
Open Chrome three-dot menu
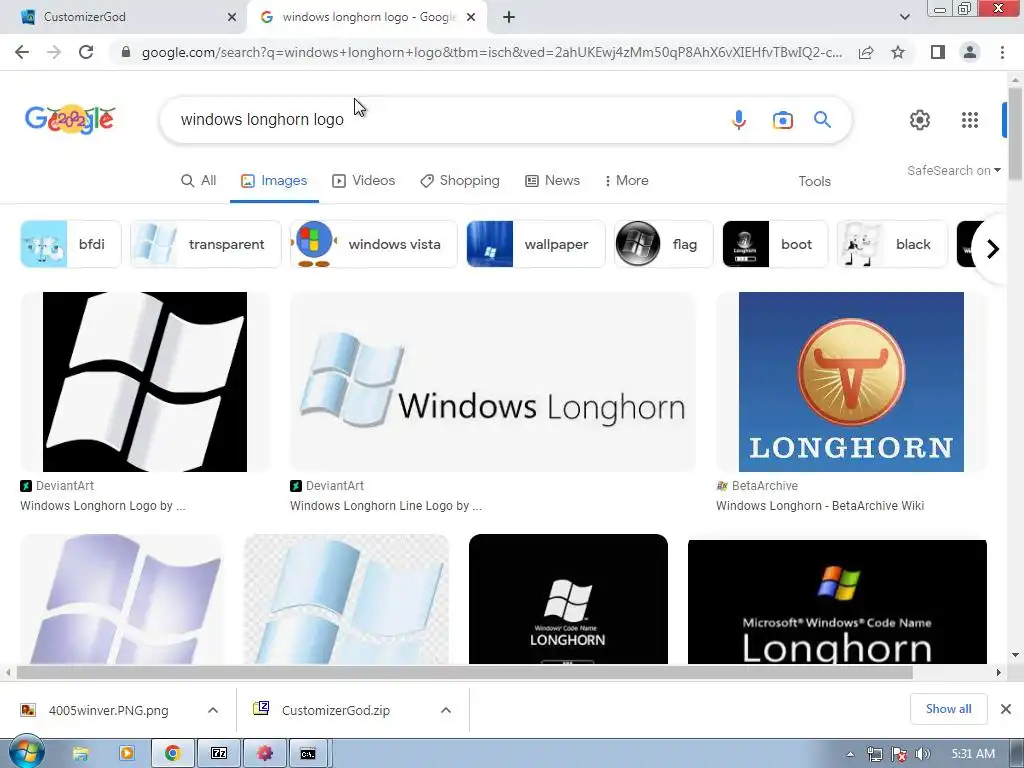coord(1002,52)
